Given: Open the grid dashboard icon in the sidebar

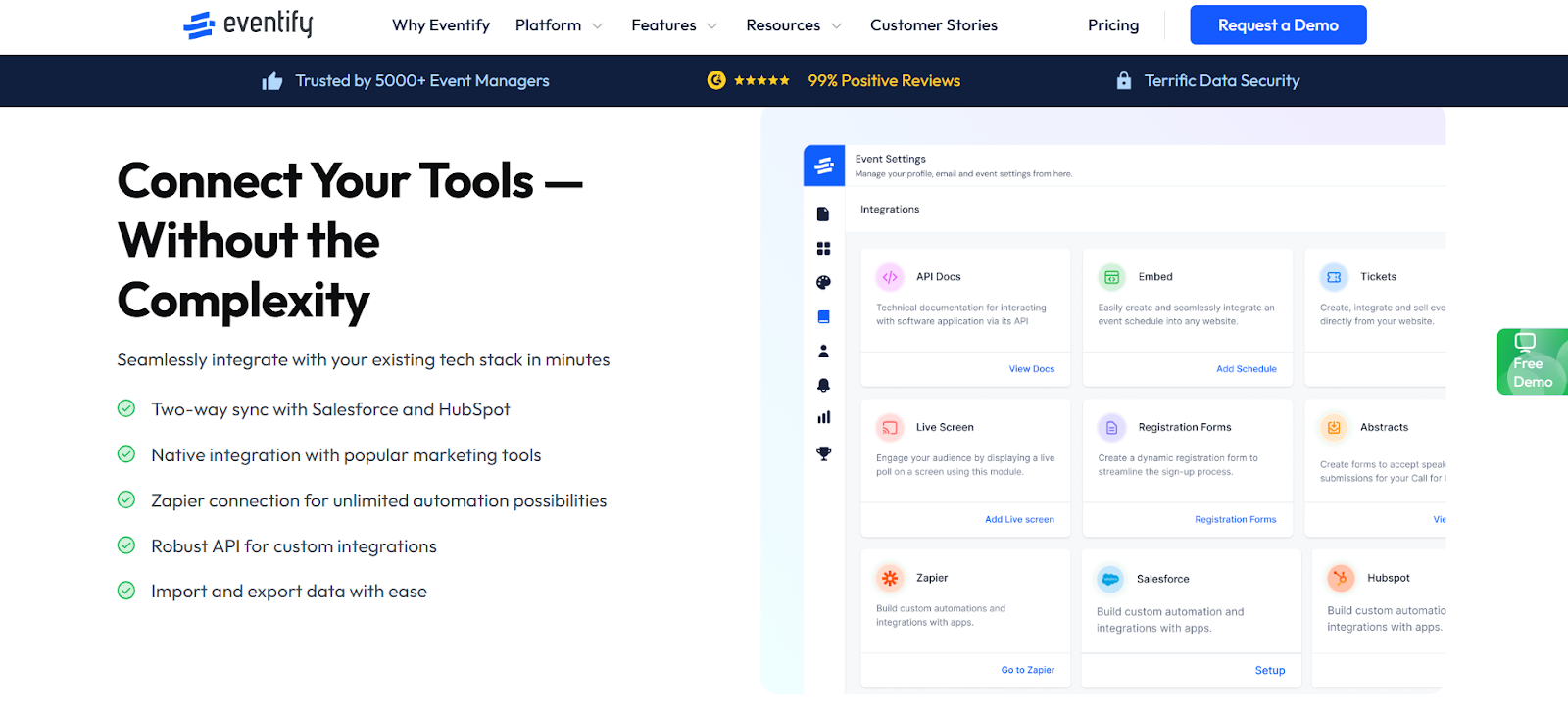Looking at the screenshot, I should tap(823, 249).
